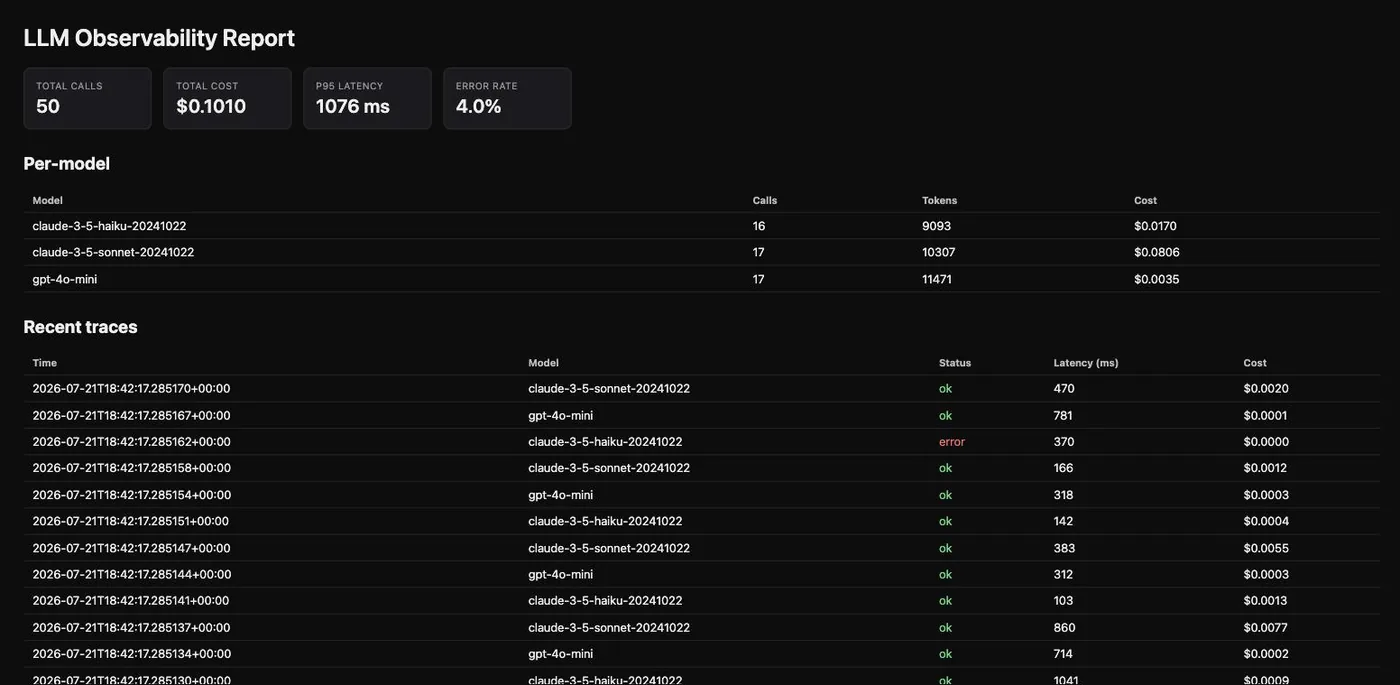Click timestamp 2026-07-21T18:42:17.285154+00:00

click(x=131, y=495)
